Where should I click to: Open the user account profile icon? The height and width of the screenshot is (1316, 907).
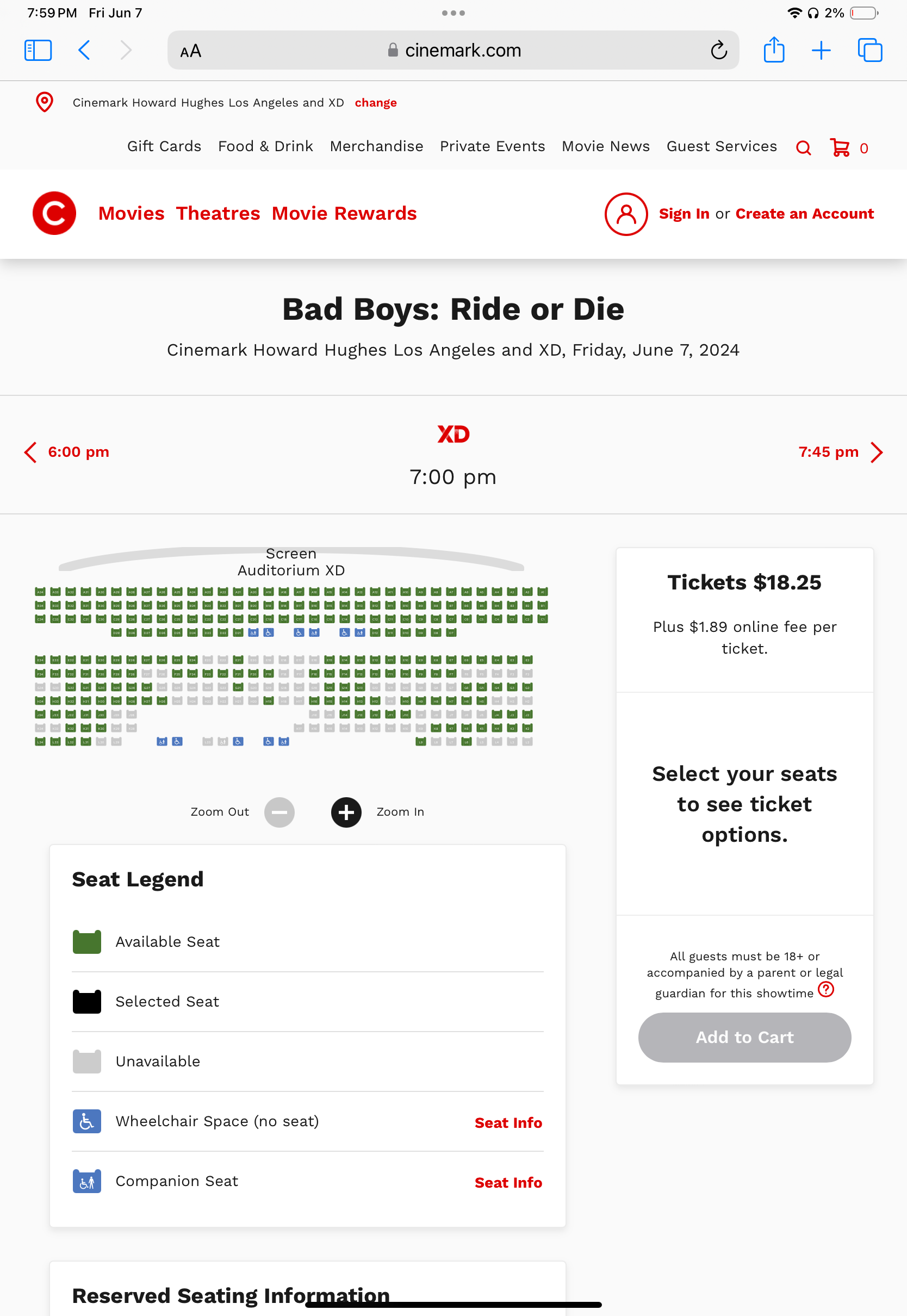click(626, 214)
